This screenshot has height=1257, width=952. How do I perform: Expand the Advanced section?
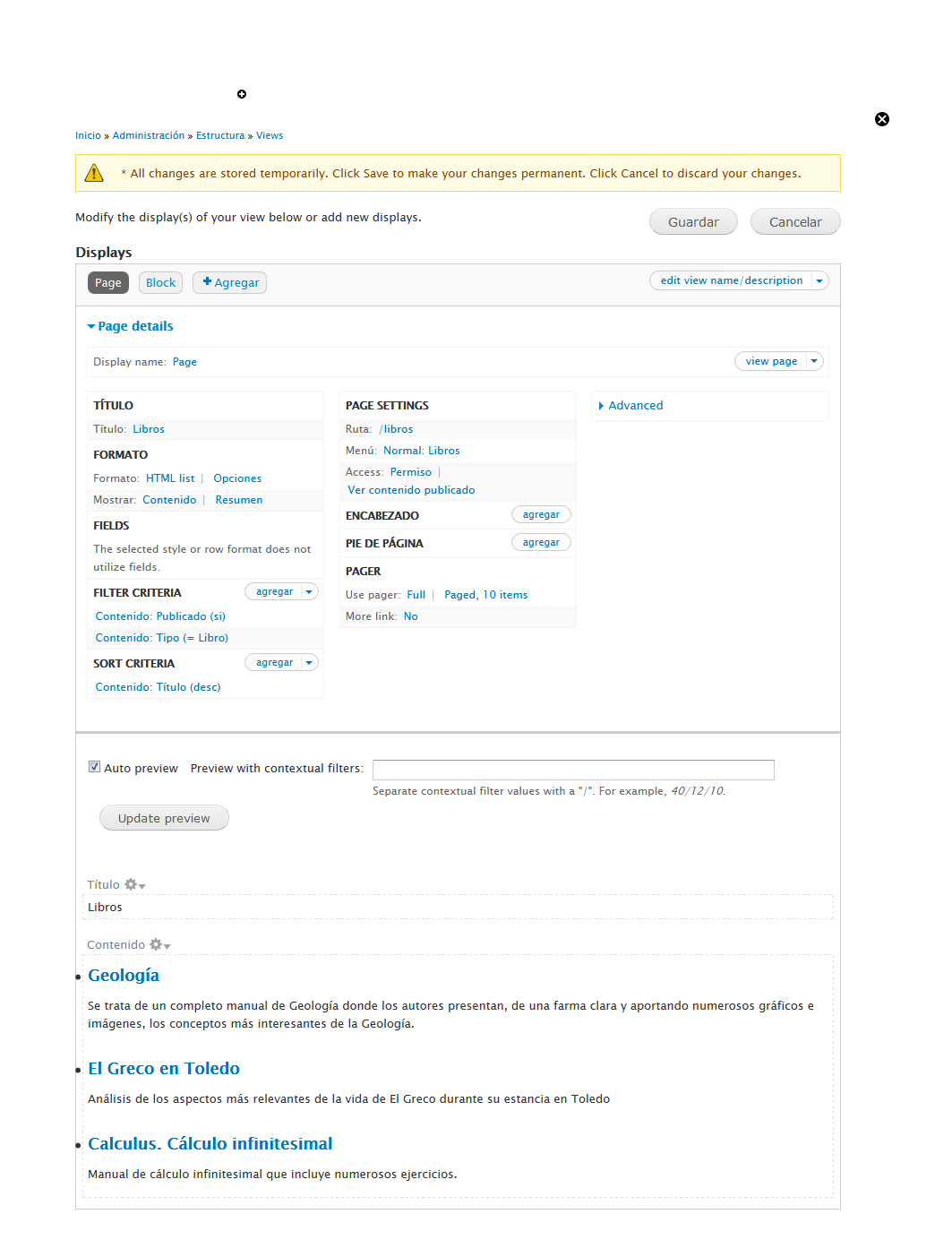coord(635,406)
